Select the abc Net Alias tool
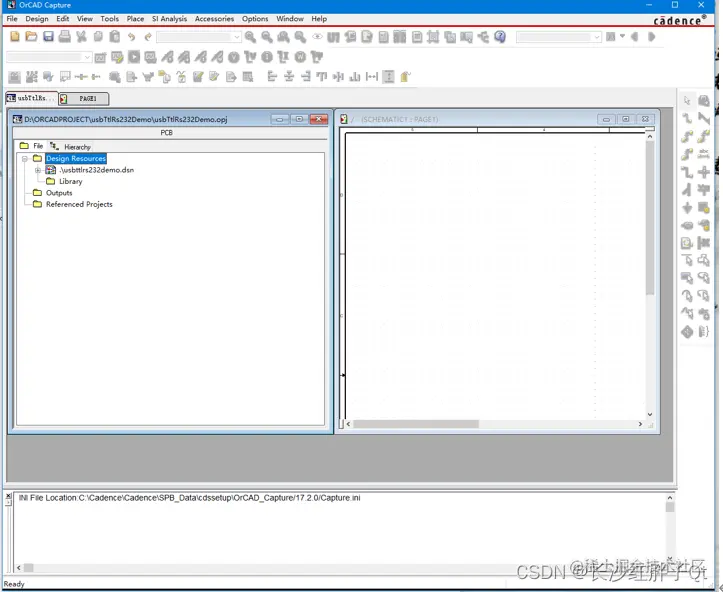Screen dimensions: 723x592 (704, 154)
